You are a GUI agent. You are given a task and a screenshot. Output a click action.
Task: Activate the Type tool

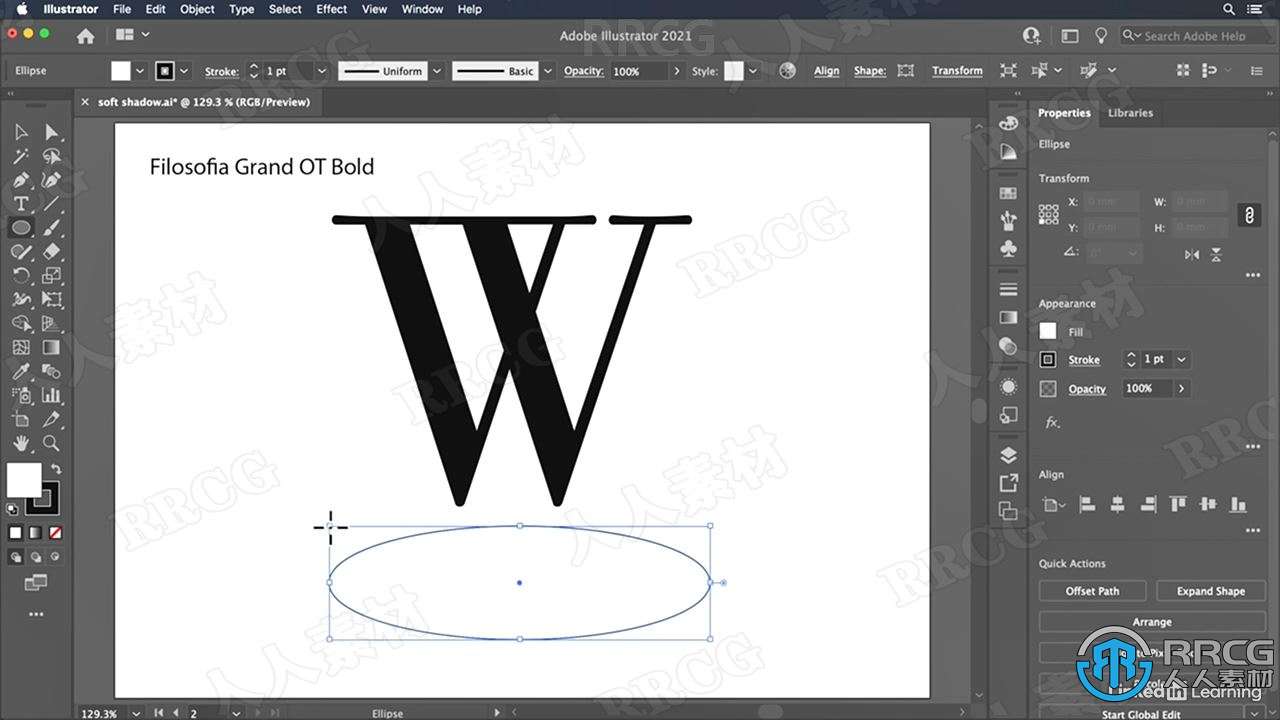[21, 204]
